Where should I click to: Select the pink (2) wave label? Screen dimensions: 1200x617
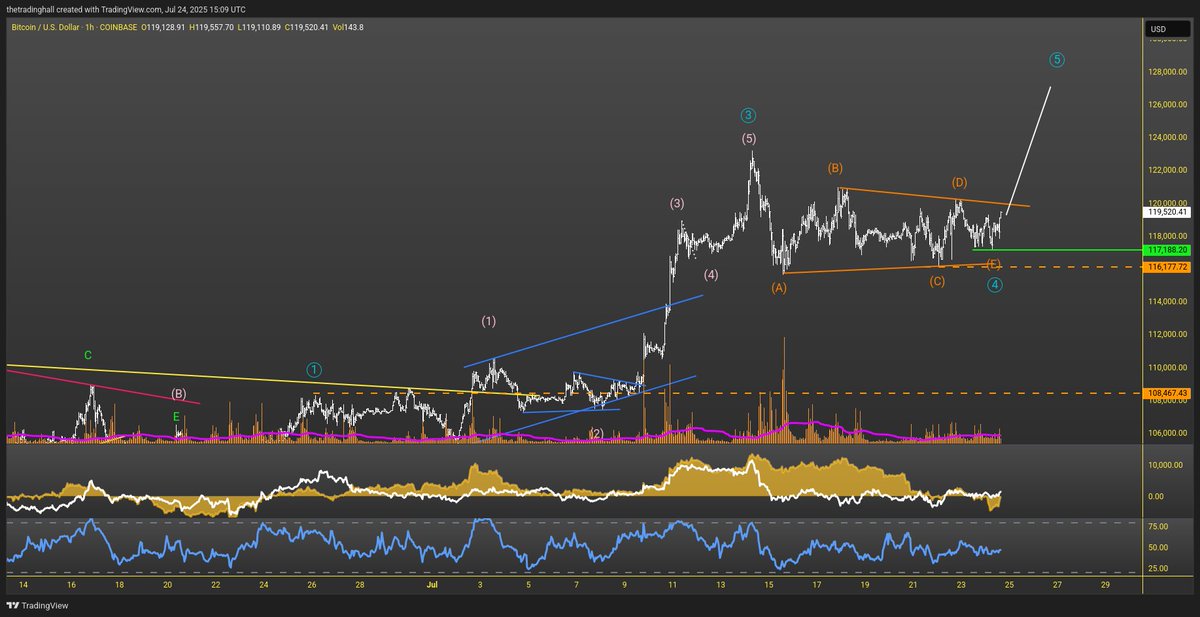click(596, 433)
